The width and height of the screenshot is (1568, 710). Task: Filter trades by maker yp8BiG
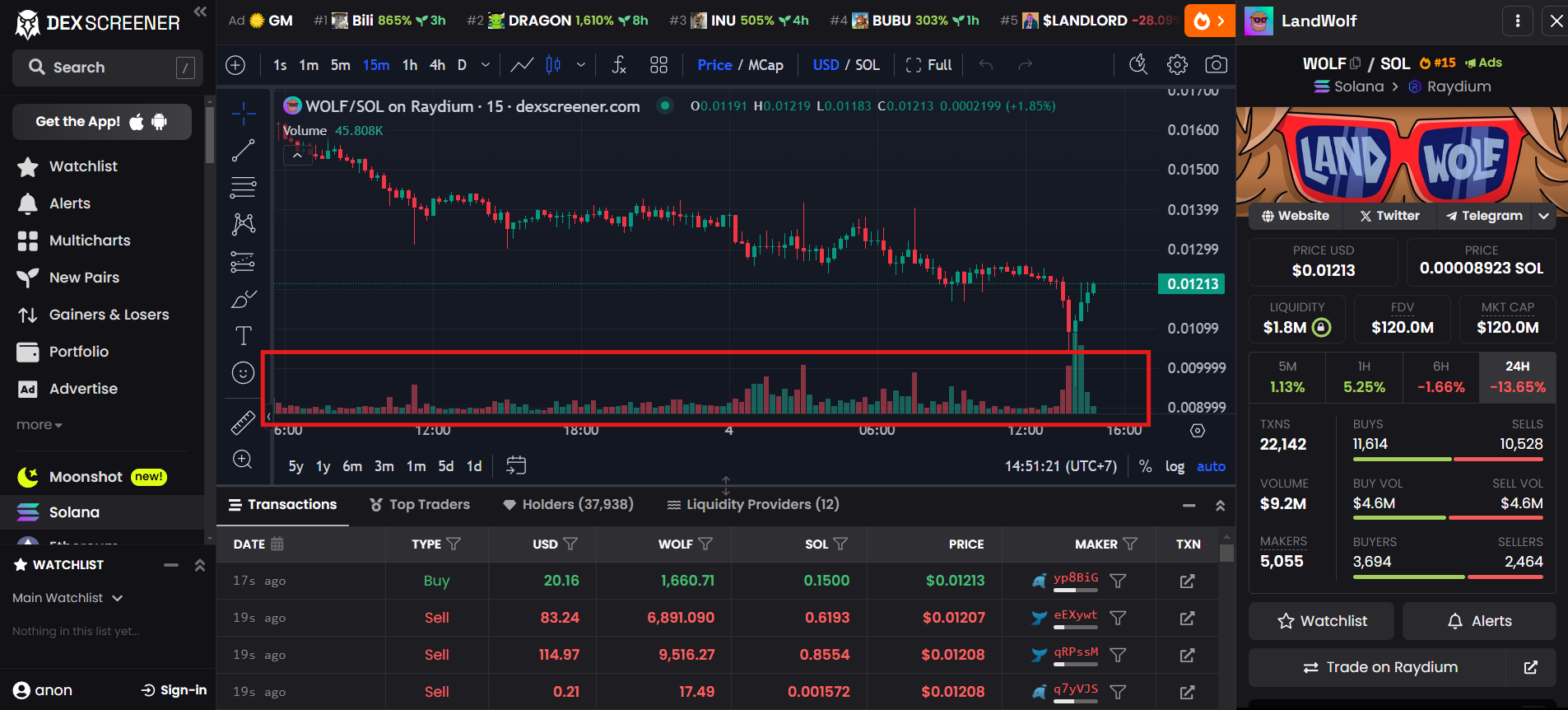pyautogui.click(x=1119, y=580)
